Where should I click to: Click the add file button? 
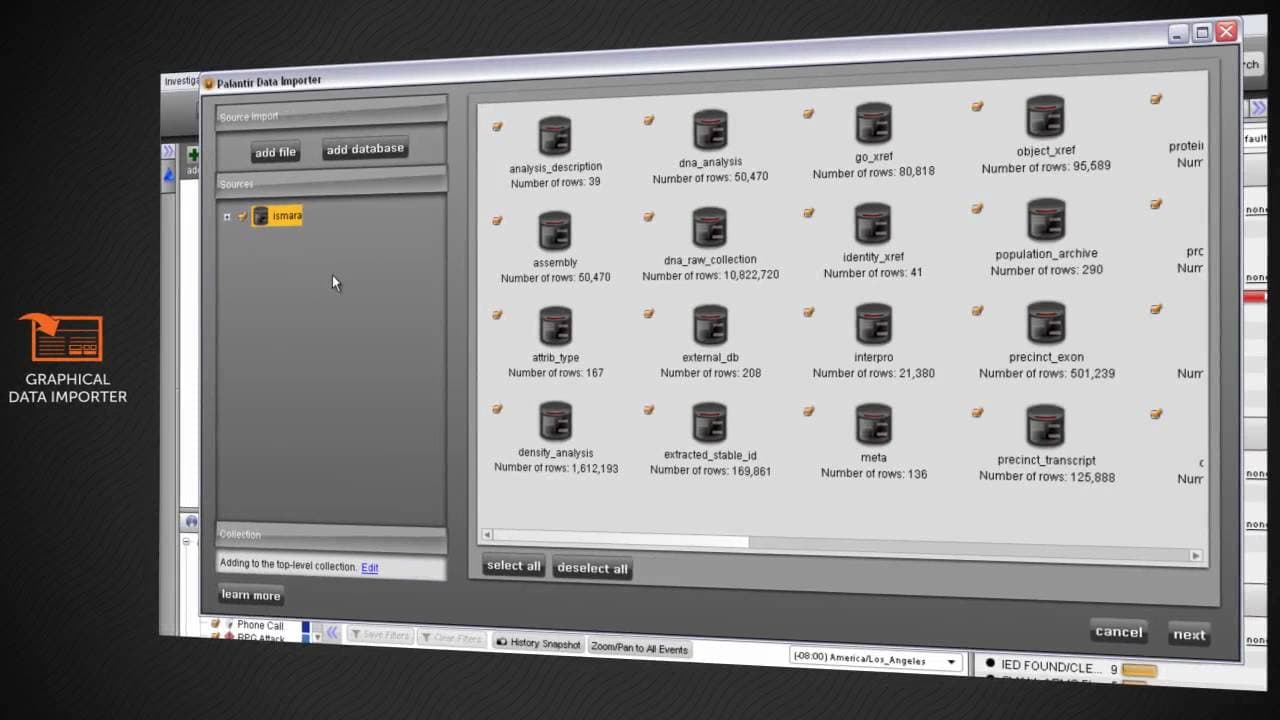275,152
